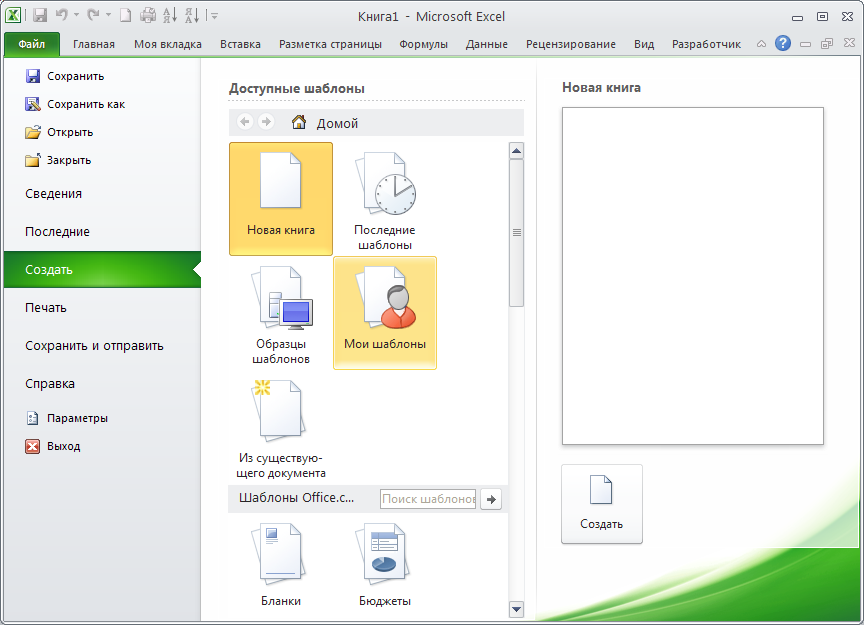
Task: Switch to the Разметка страницы tab
Action: (330, 44)
